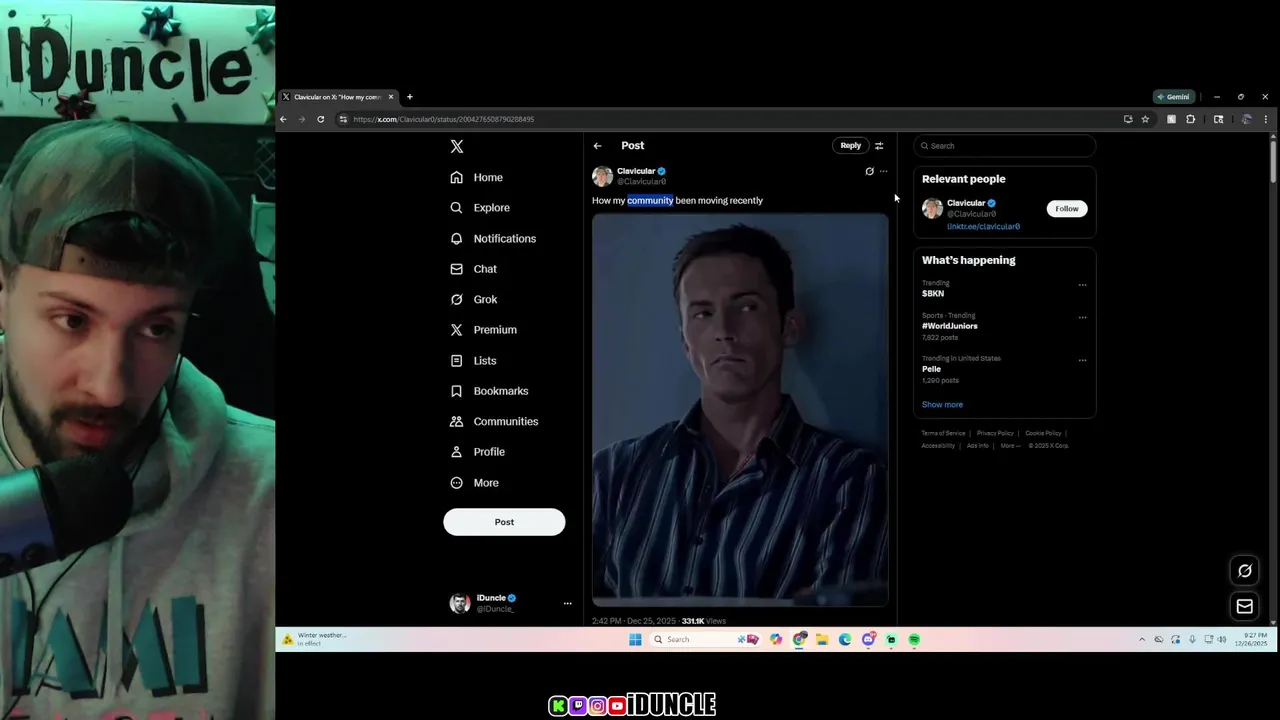Open account menu dots next to iDuncle
This screenshot has width=1280, height=720.
[567, 603]
